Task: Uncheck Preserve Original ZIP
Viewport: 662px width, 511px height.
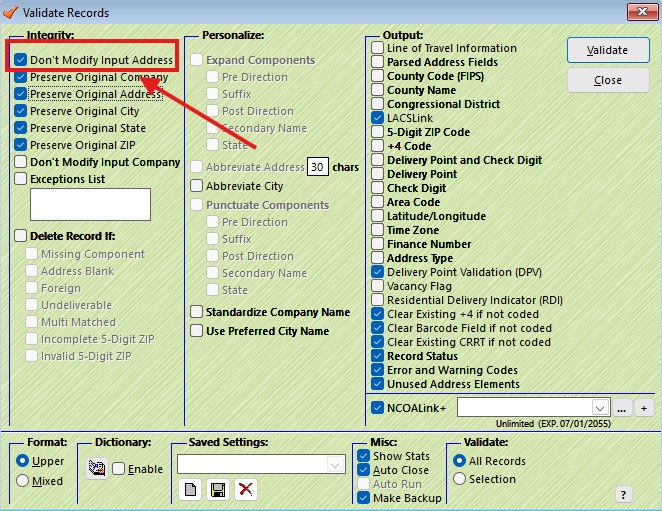Action: tap(20, 145)
